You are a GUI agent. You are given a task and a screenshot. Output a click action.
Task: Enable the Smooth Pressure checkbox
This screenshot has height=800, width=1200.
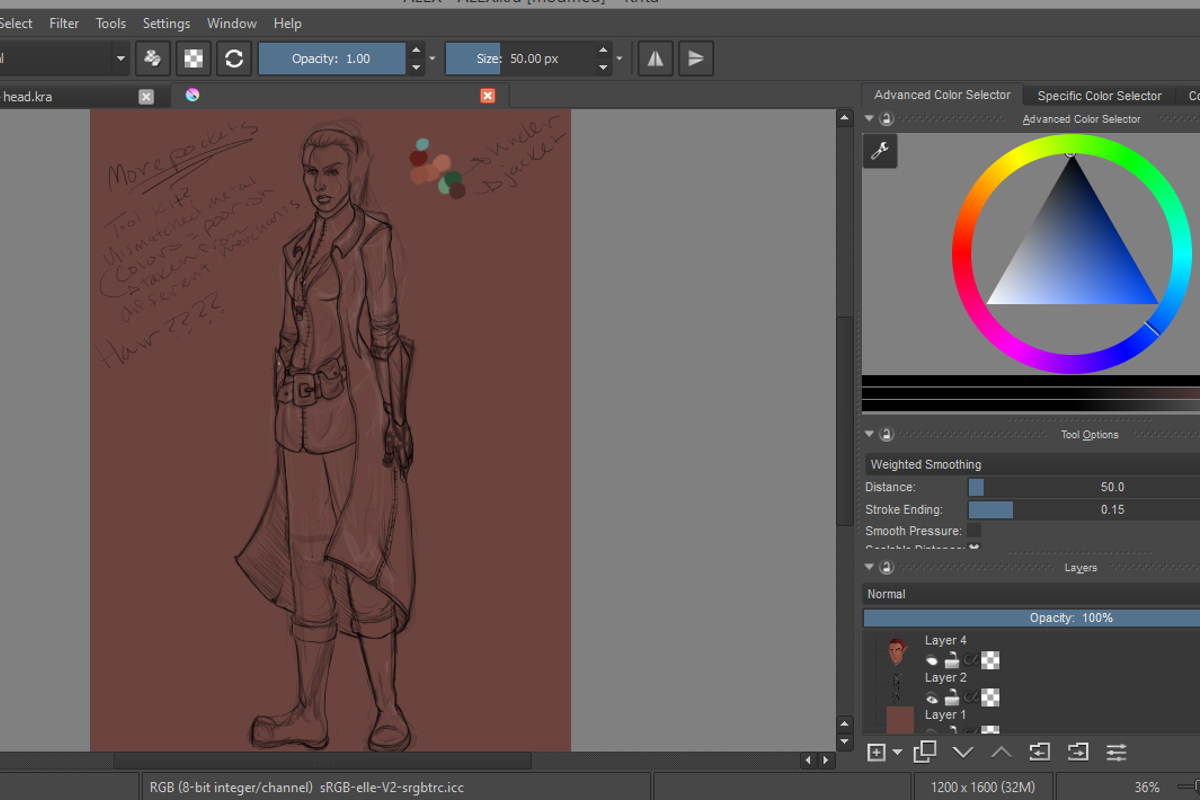coord(974,531)
